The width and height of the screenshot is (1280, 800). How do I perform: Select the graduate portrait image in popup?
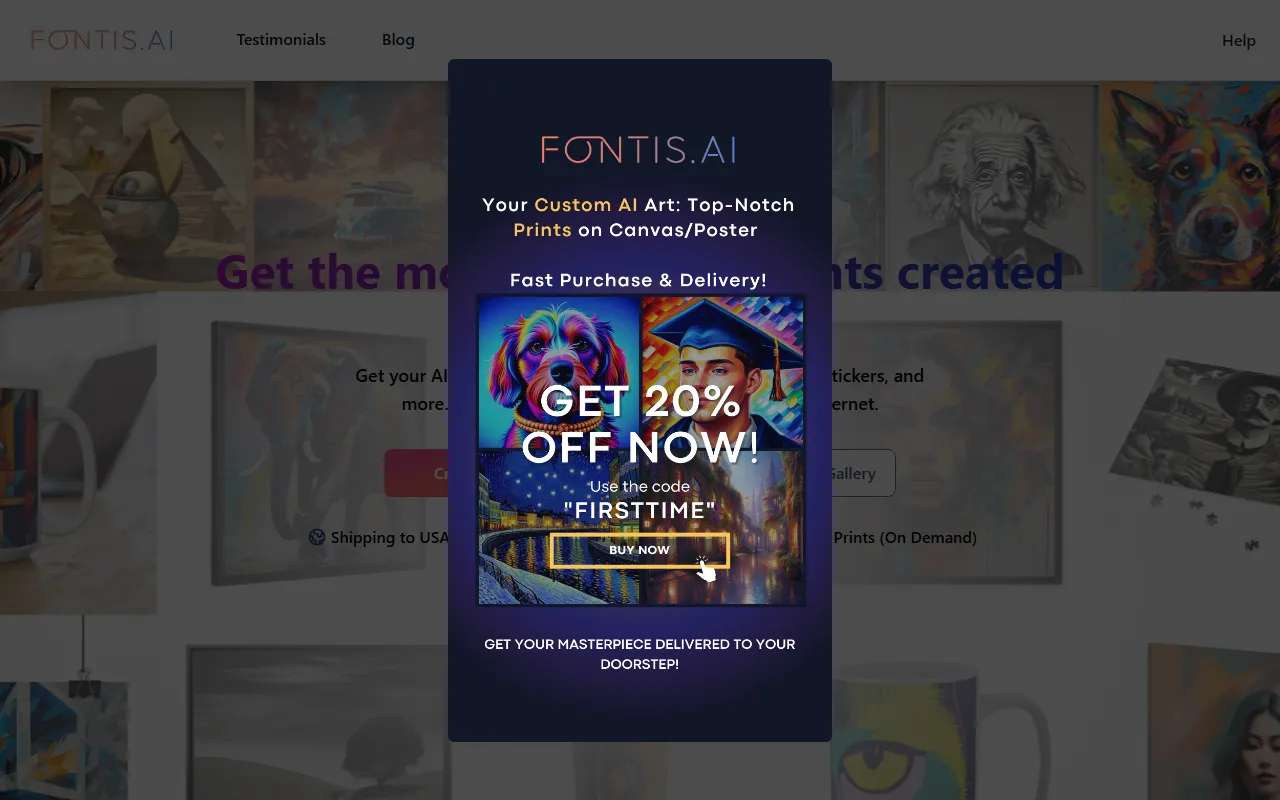(722, 372)
